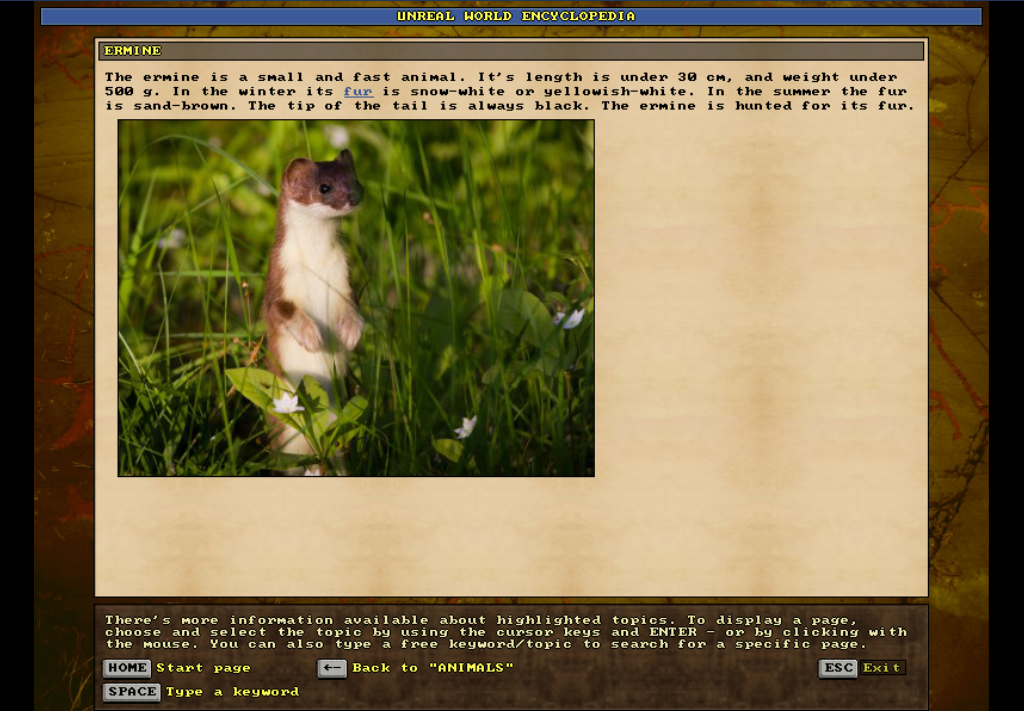Click the left arrow back key icon
Image resolution: width=1024 pixels, height=711 pixels.
click(332, 668)
